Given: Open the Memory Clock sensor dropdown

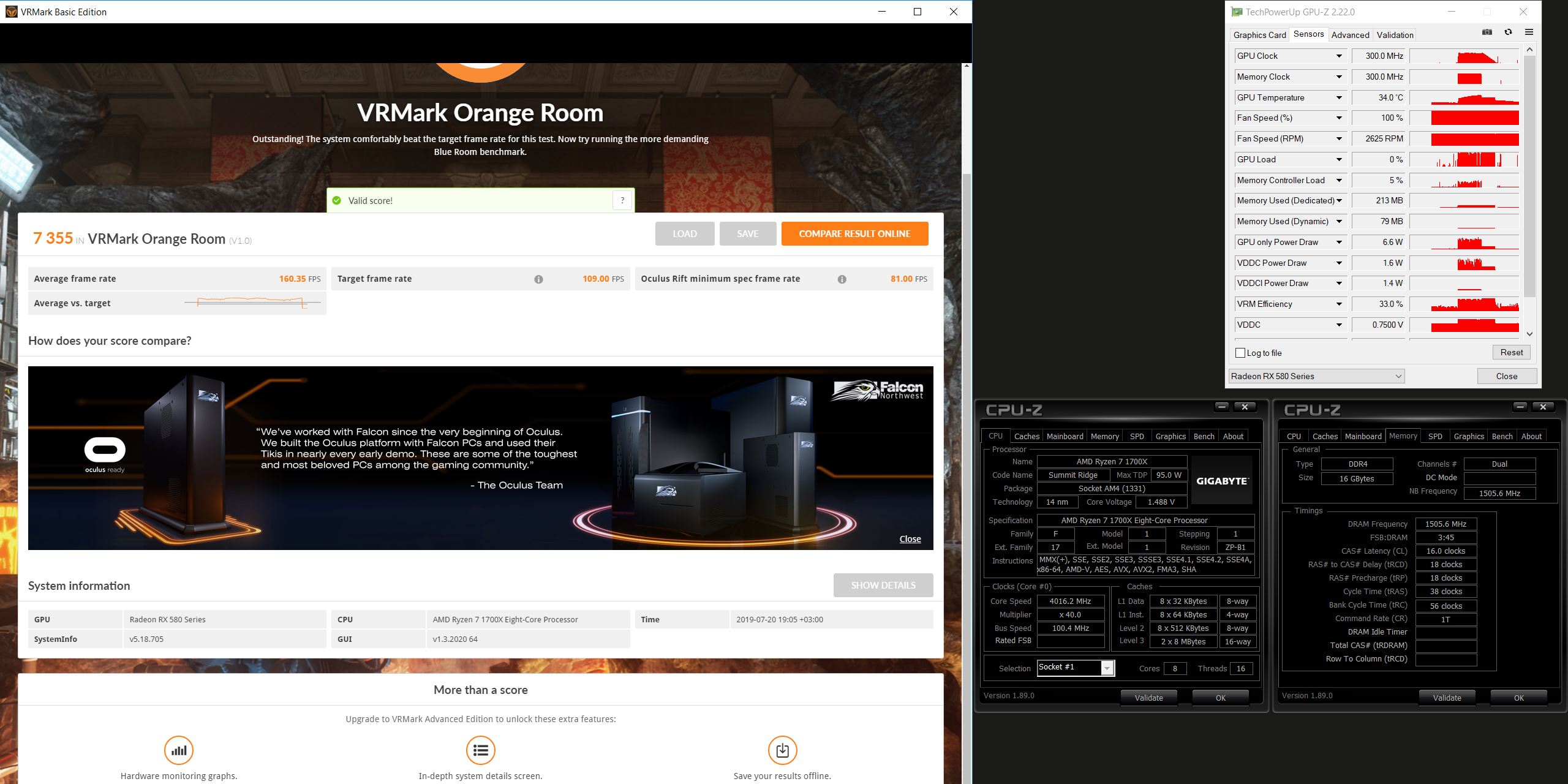Looking at the screenshot, I should [x=1339, y=77].
